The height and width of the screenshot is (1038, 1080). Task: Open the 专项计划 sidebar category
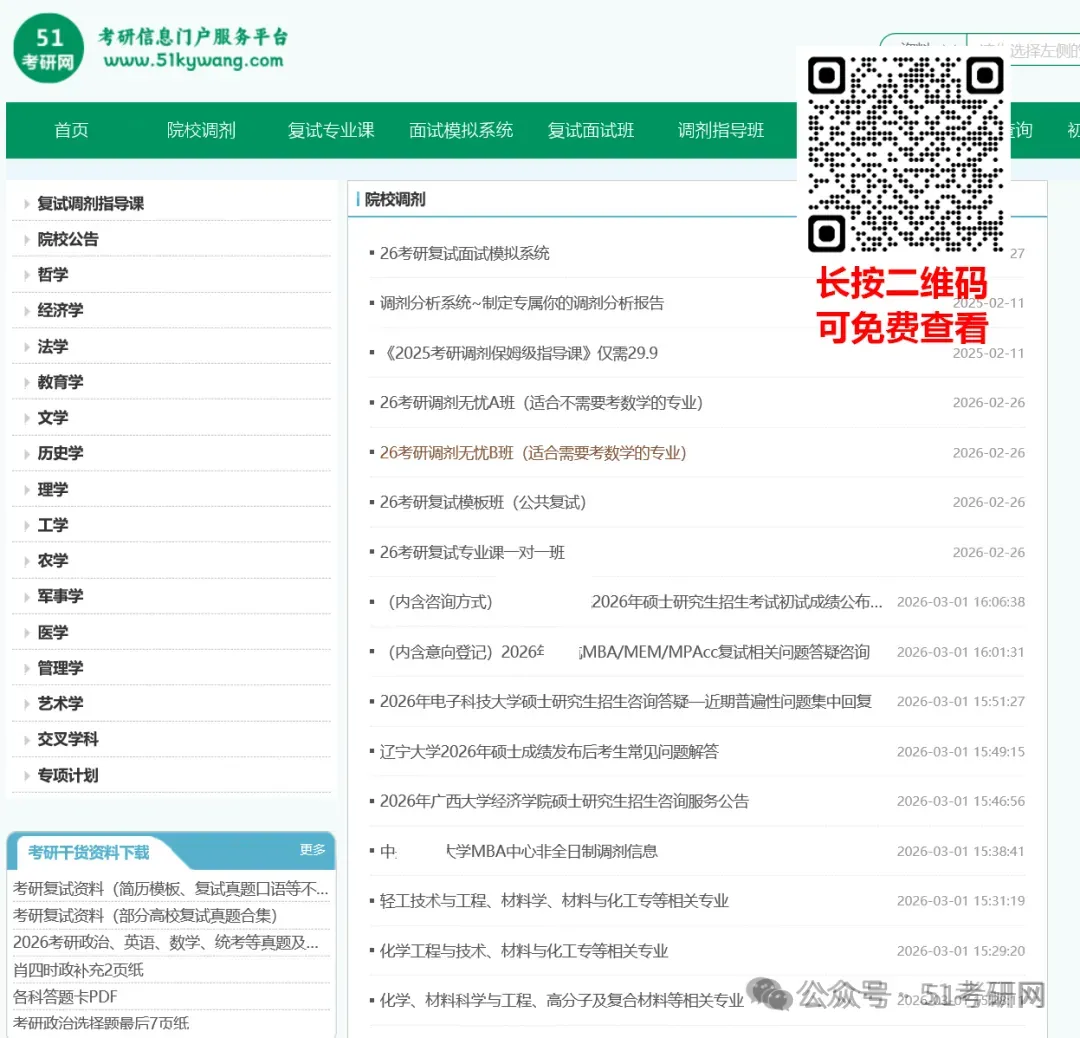(68, 776)
